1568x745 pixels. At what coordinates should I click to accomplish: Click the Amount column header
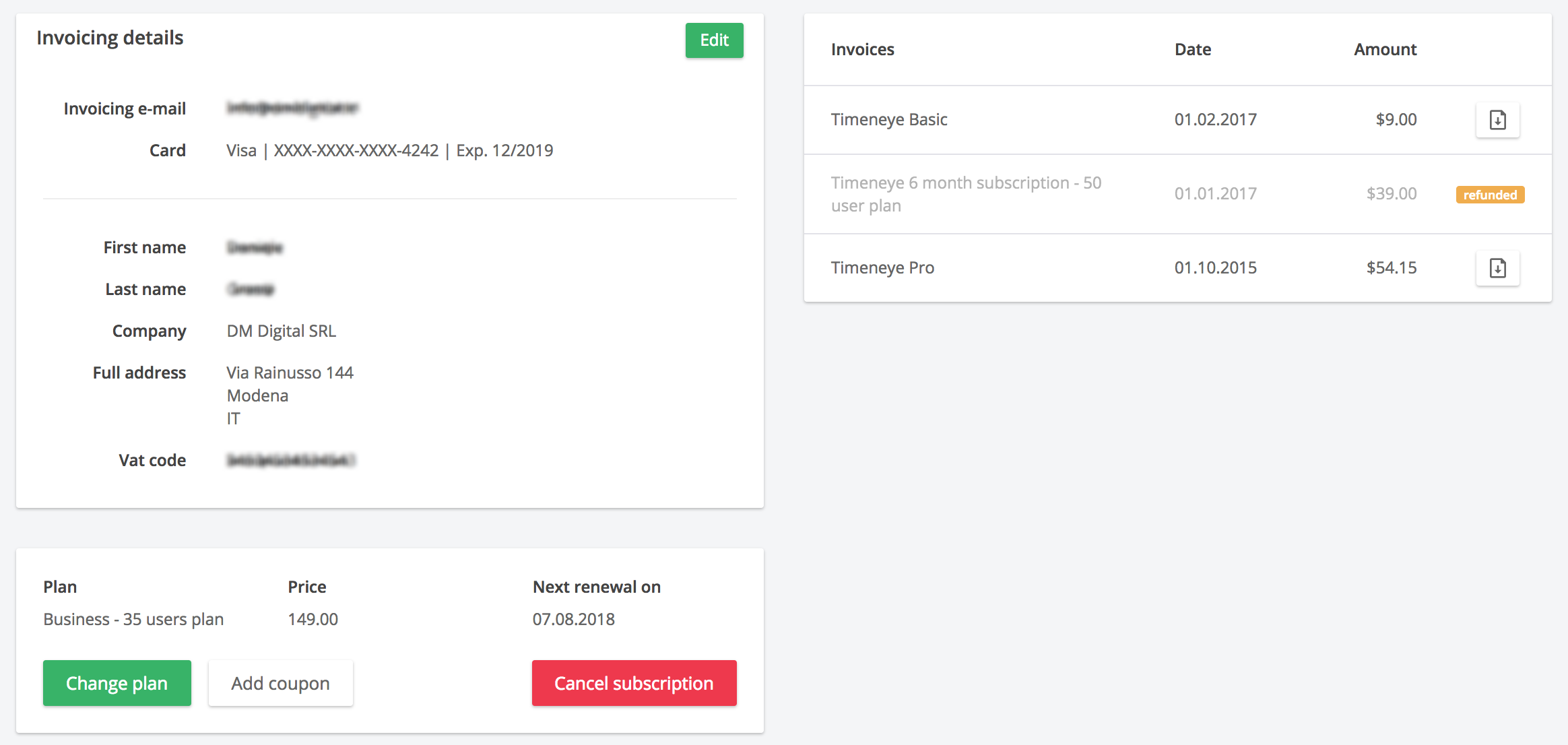(x=1385, y=50)
